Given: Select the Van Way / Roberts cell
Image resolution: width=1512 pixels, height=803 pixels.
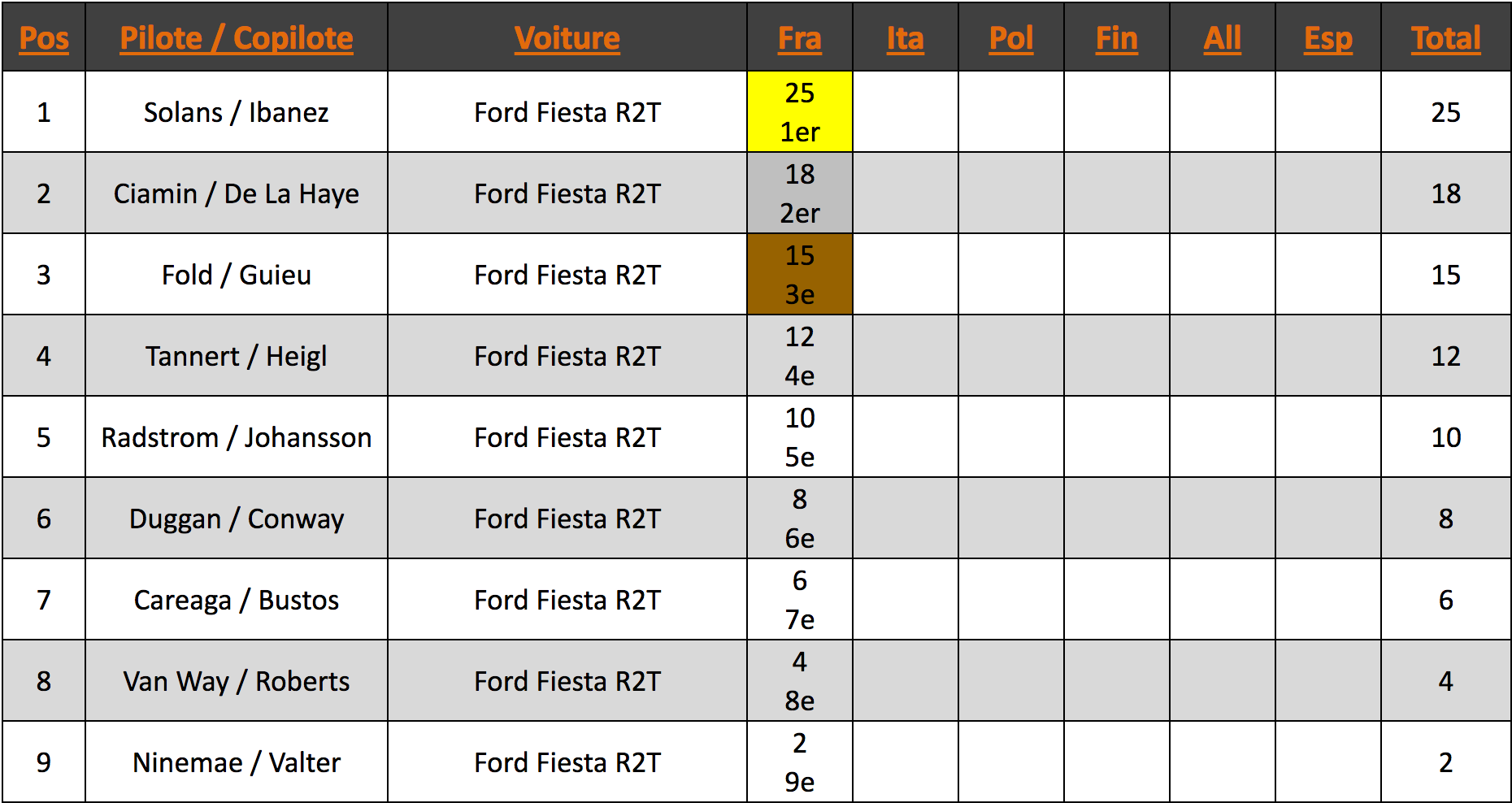Looking at the screenshot, I should pyautogui.click(x=237, y=681).
